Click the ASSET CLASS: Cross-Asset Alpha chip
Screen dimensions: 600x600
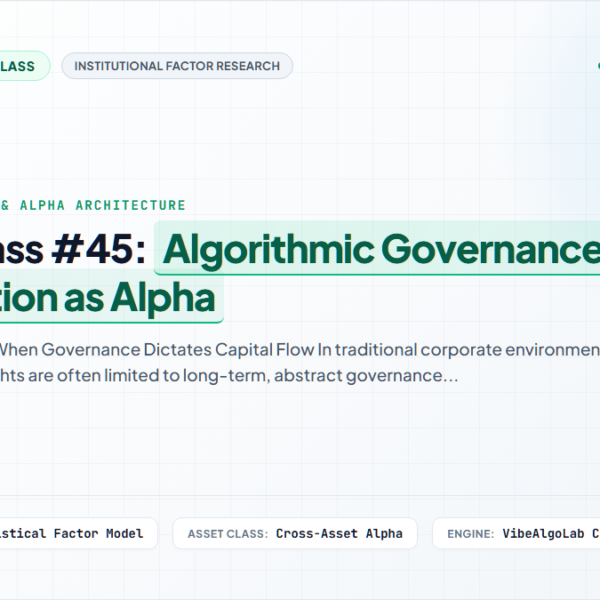[x=295, y=533]
